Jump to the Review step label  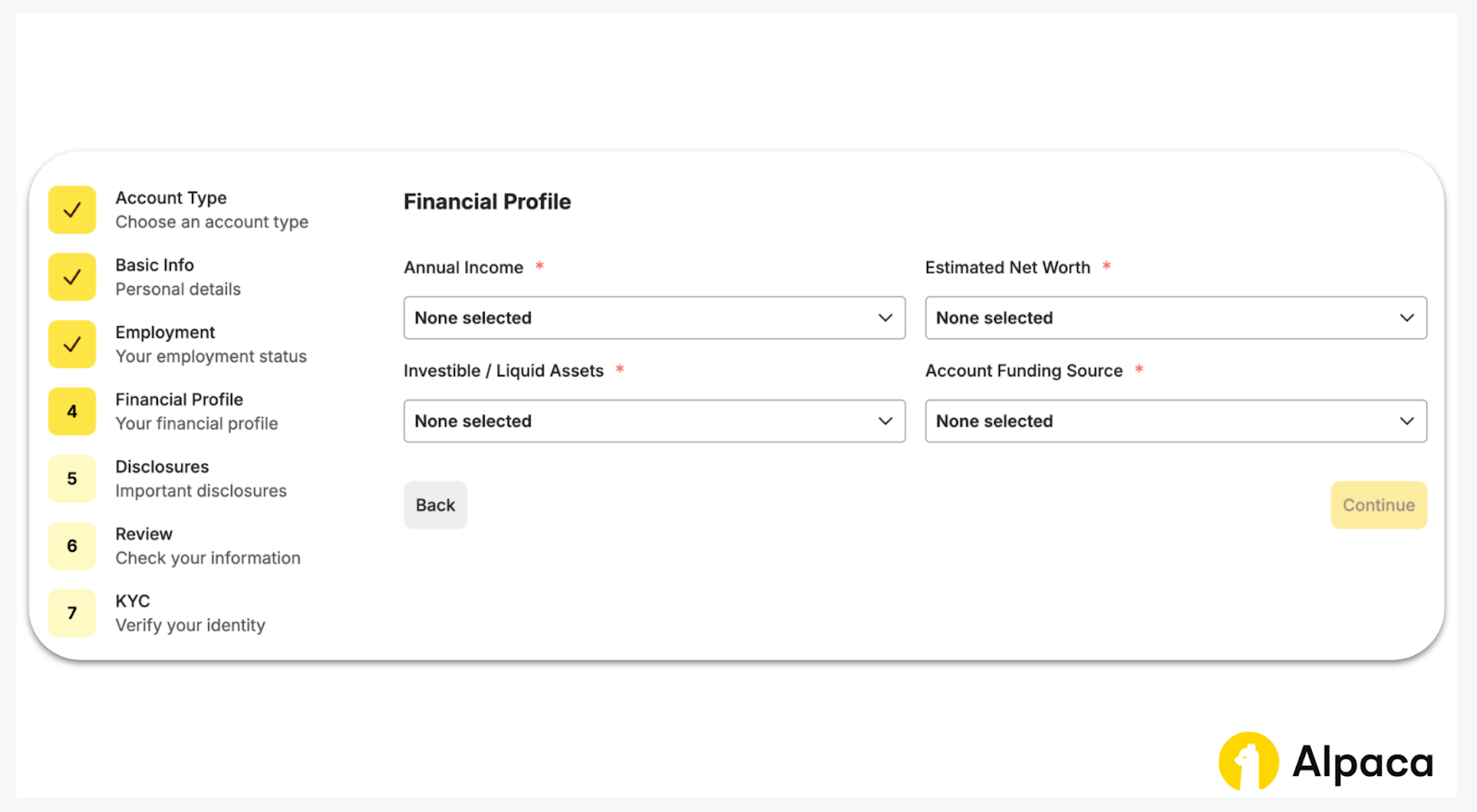click(144, 534)
